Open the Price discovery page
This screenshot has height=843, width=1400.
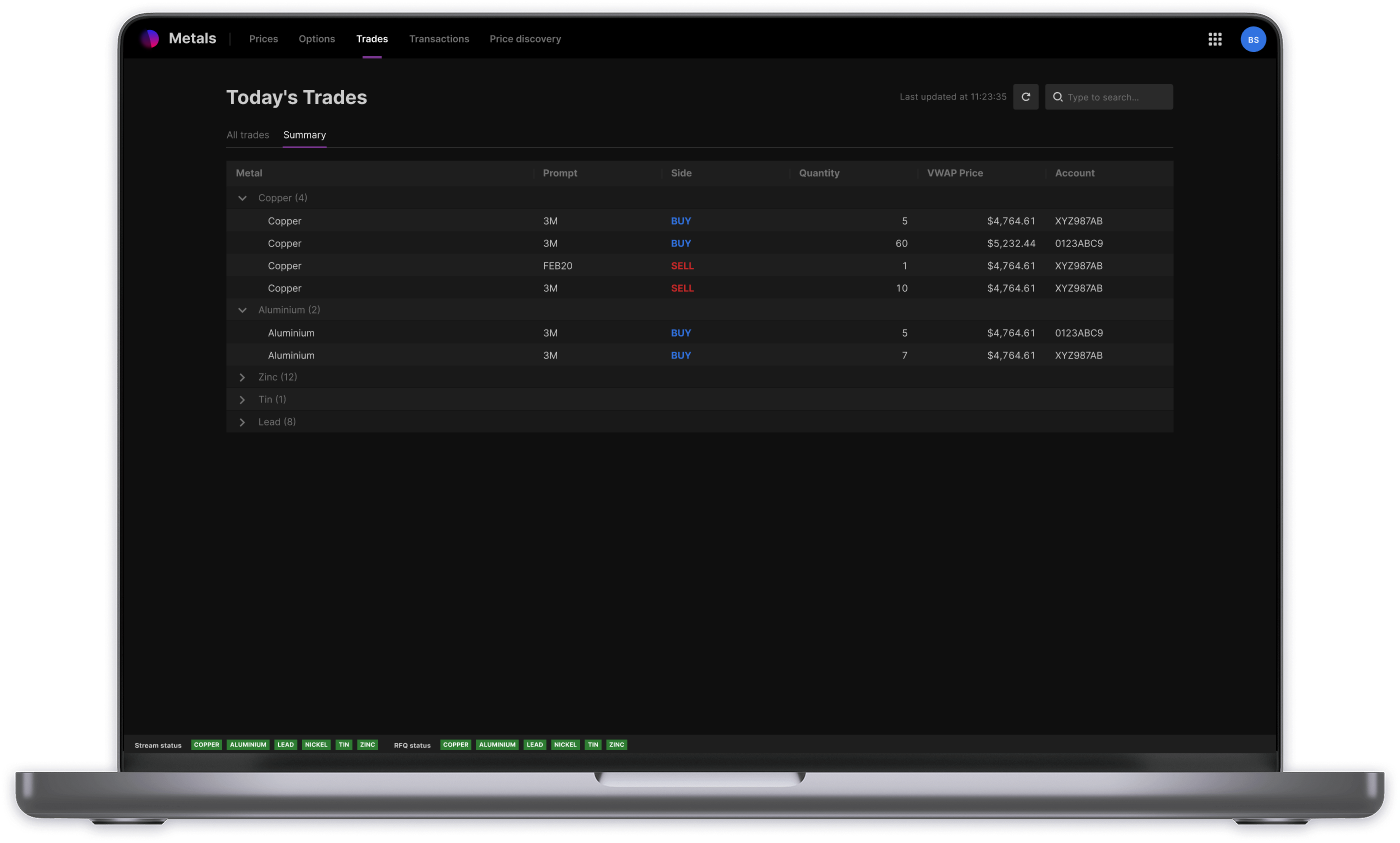[525, 39]
